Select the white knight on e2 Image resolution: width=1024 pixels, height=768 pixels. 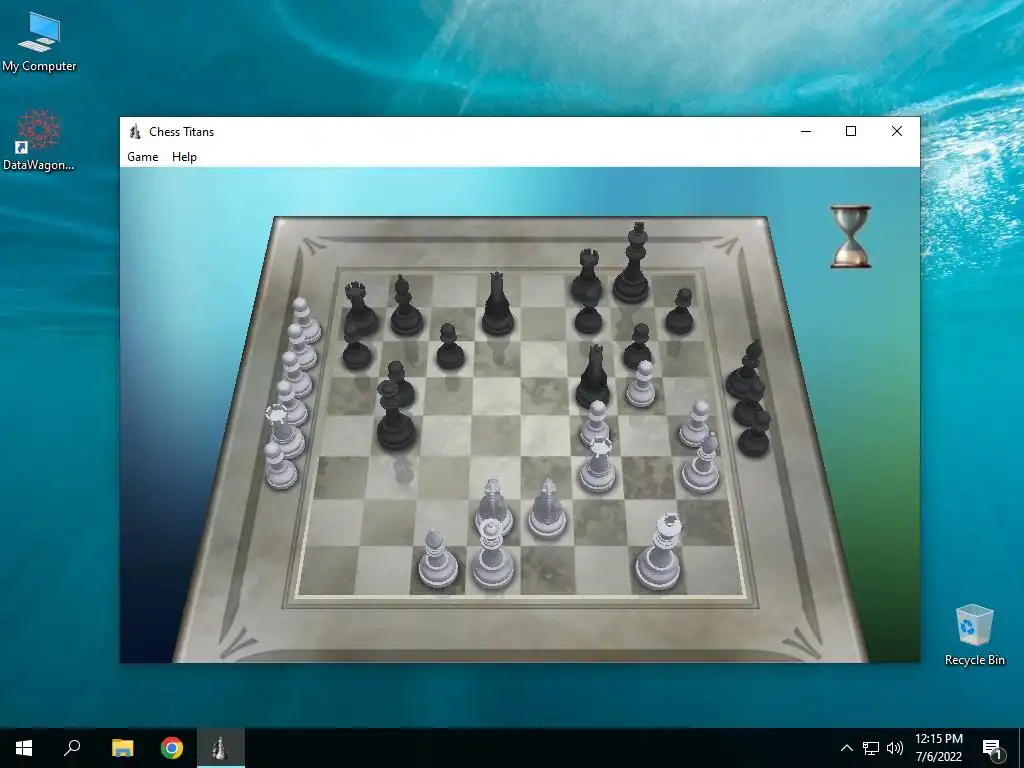547,507
